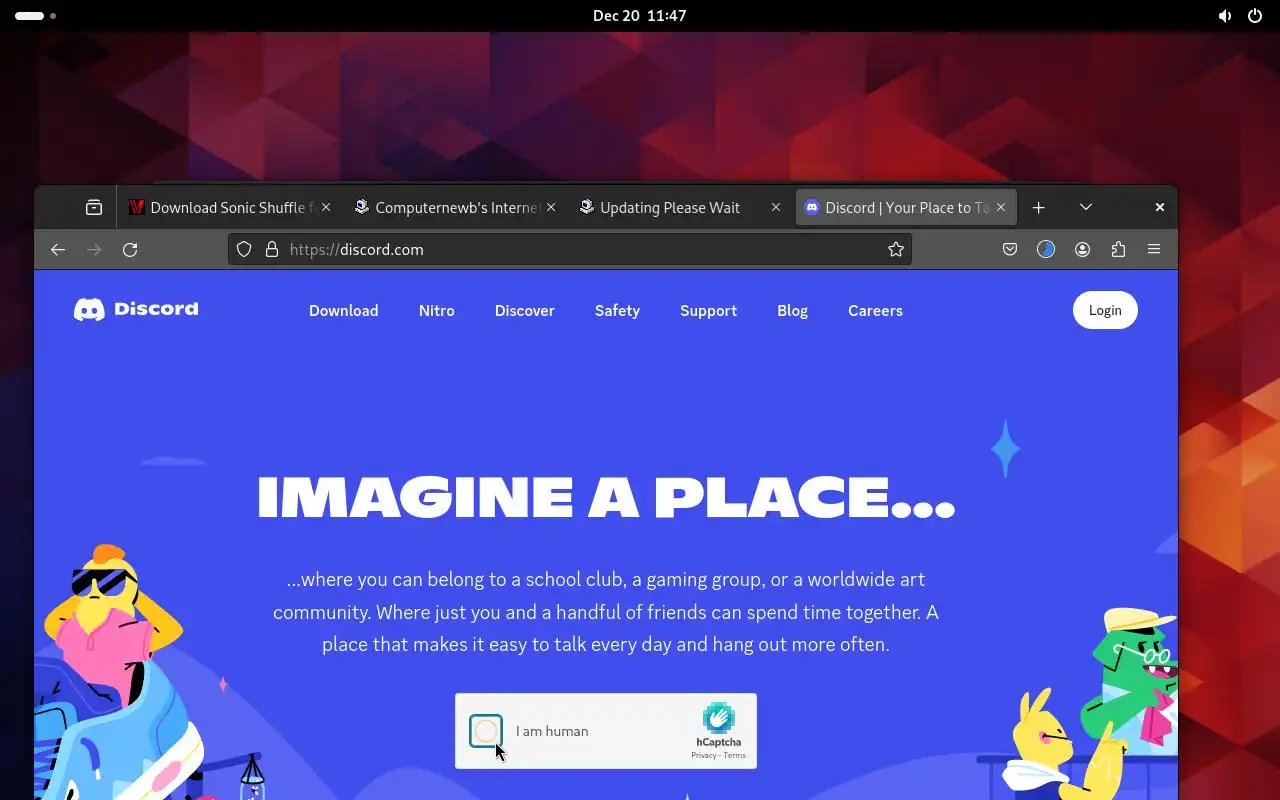The image size is (1280, 800).
Task: Select the Discord | Your Place tab
Action: (905, 207)
